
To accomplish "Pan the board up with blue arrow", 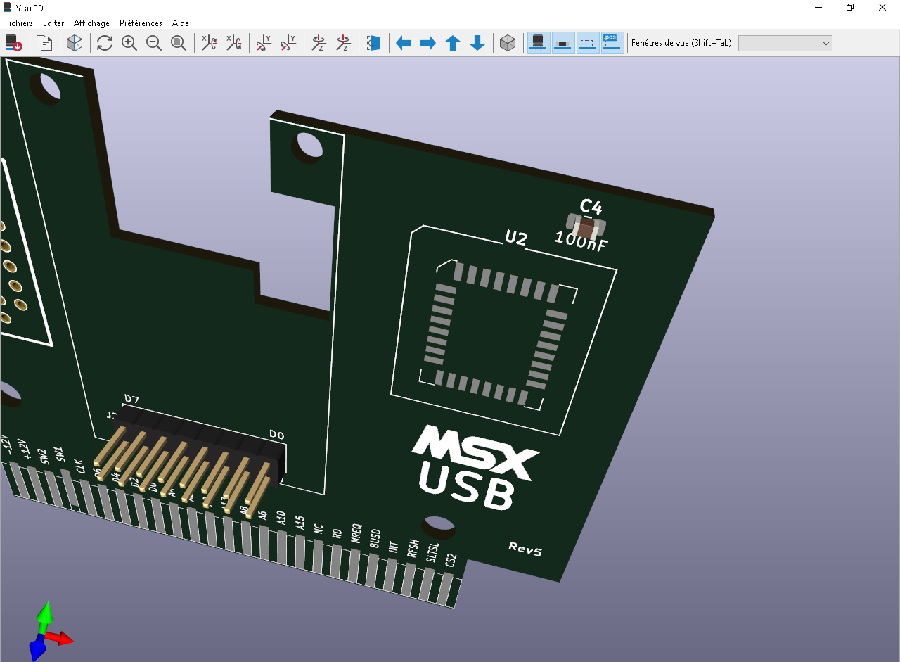I will (x=453, y=43).
